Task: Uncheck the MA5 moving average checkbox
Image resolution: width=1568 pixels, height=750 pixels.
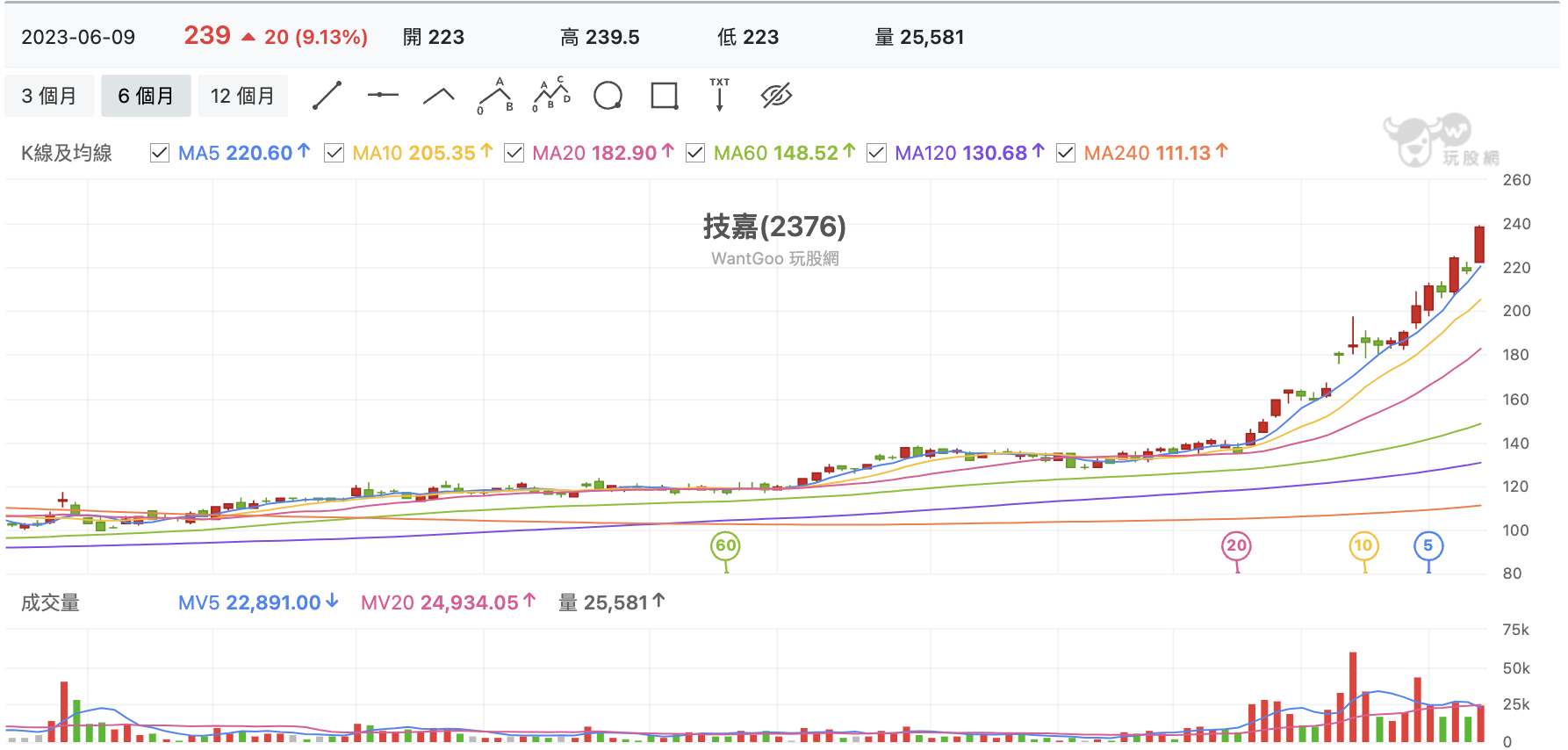Action: (x=160, y=153)
